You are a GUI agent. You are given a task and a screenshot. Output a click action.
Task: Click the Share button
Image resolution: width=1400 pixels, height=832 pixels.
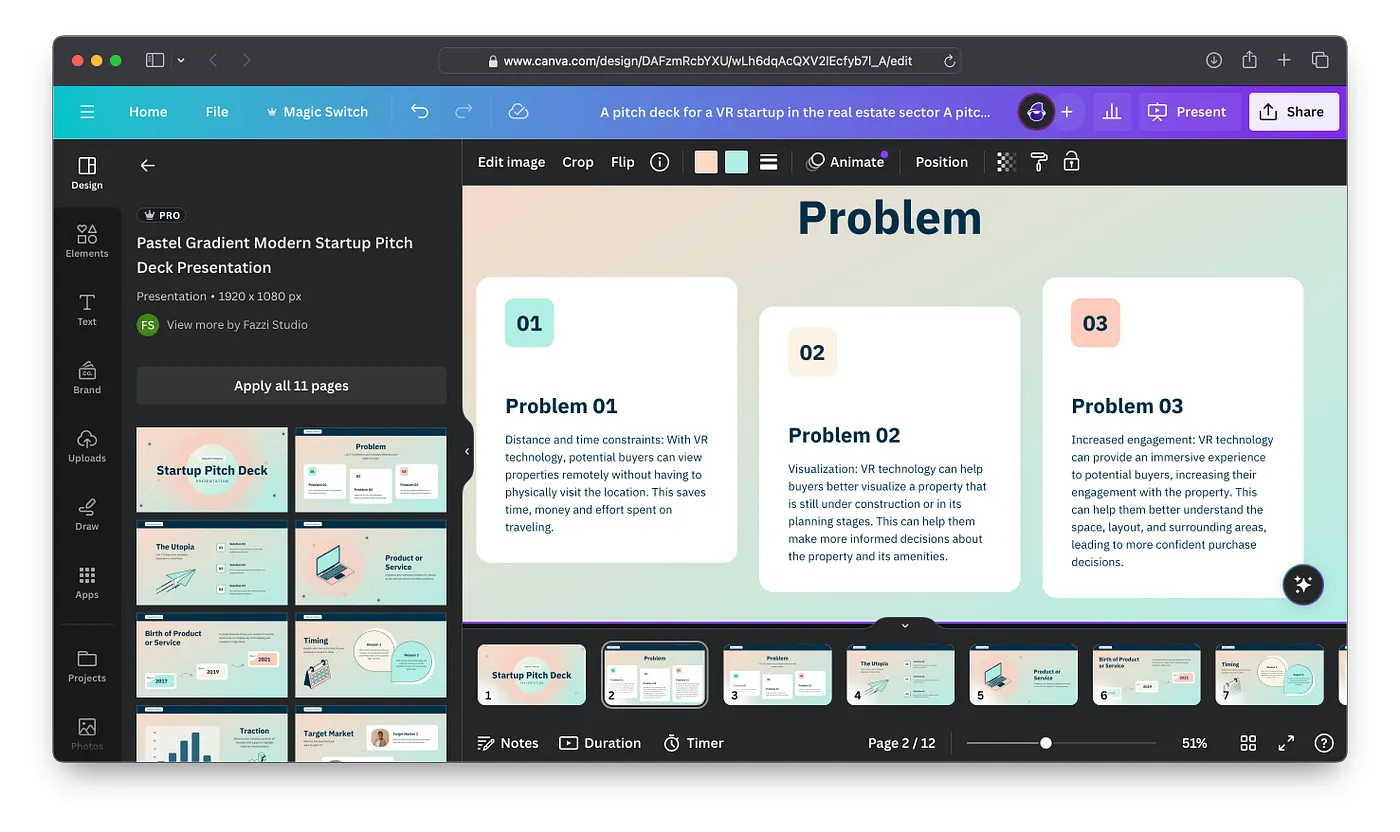1292,112
